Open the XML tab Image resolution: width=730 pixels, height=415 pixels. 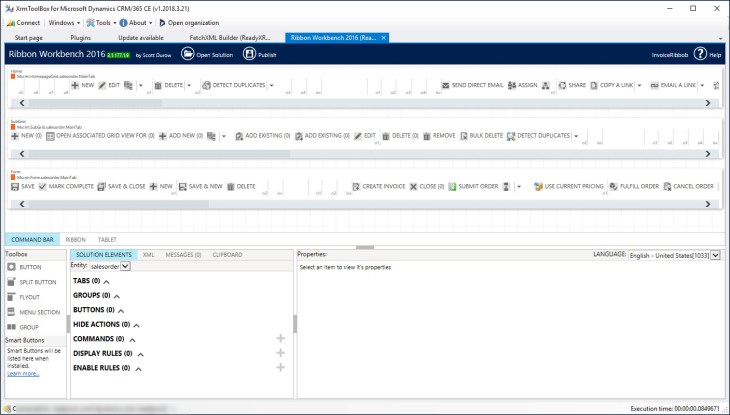click(148, 255)
